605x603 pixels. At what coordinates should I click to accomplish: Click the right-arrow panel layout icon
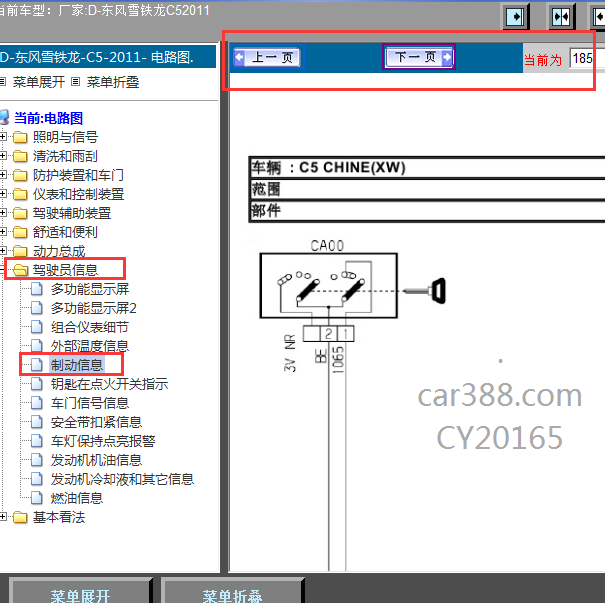click(515, 17)
